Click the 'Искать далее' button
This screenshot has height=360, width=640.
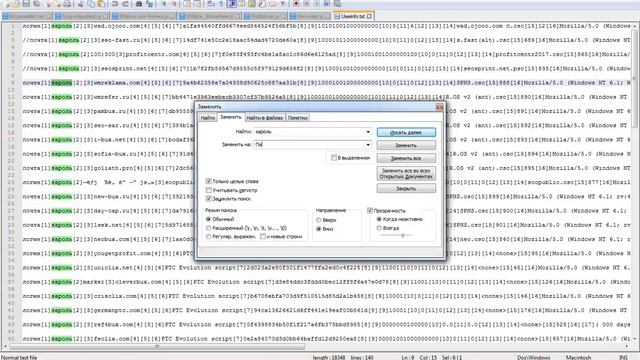(x=406, y=132)
